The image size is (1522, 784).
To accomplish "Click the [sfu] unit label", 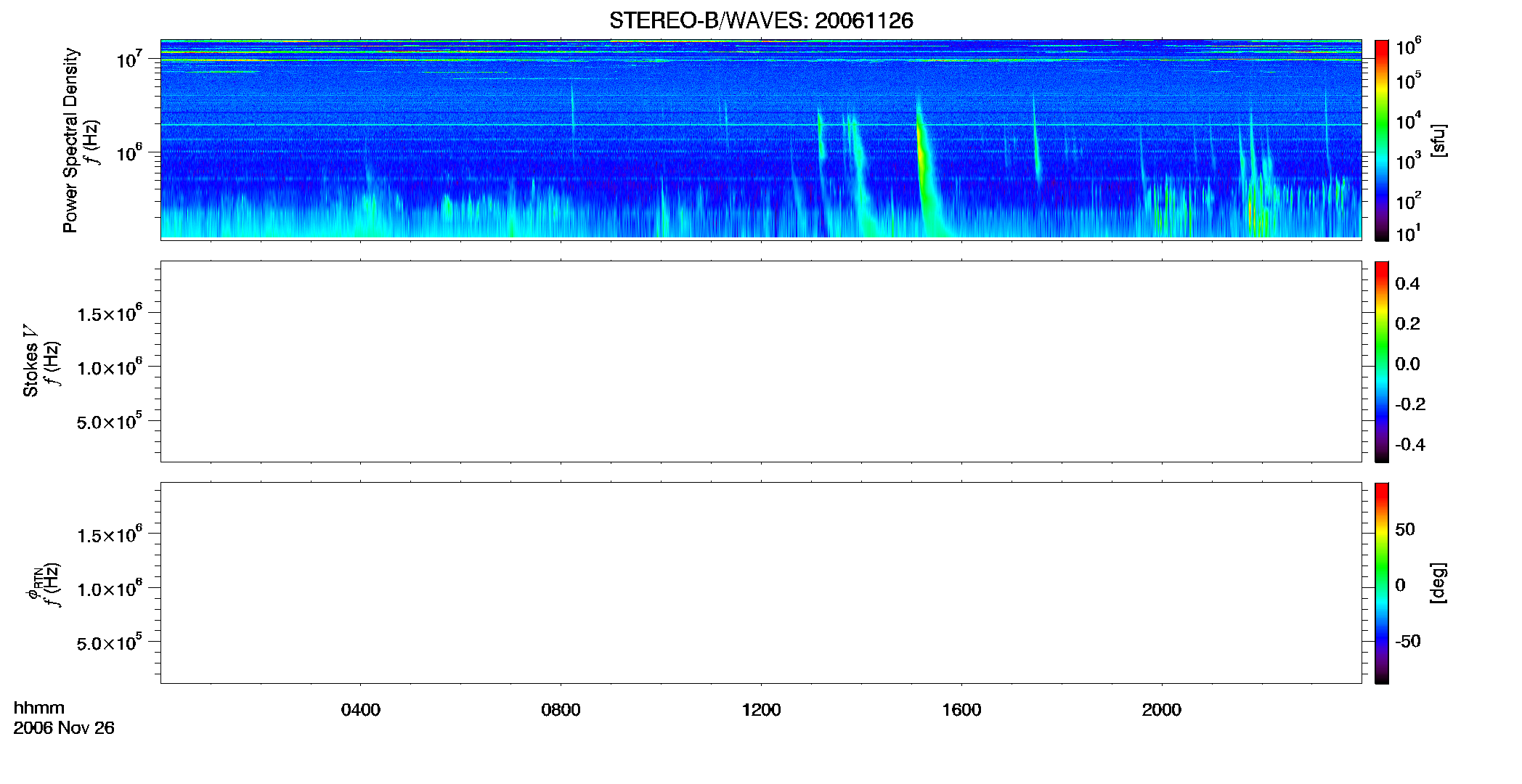I will pyautogui.click(x=1438, y=140).
